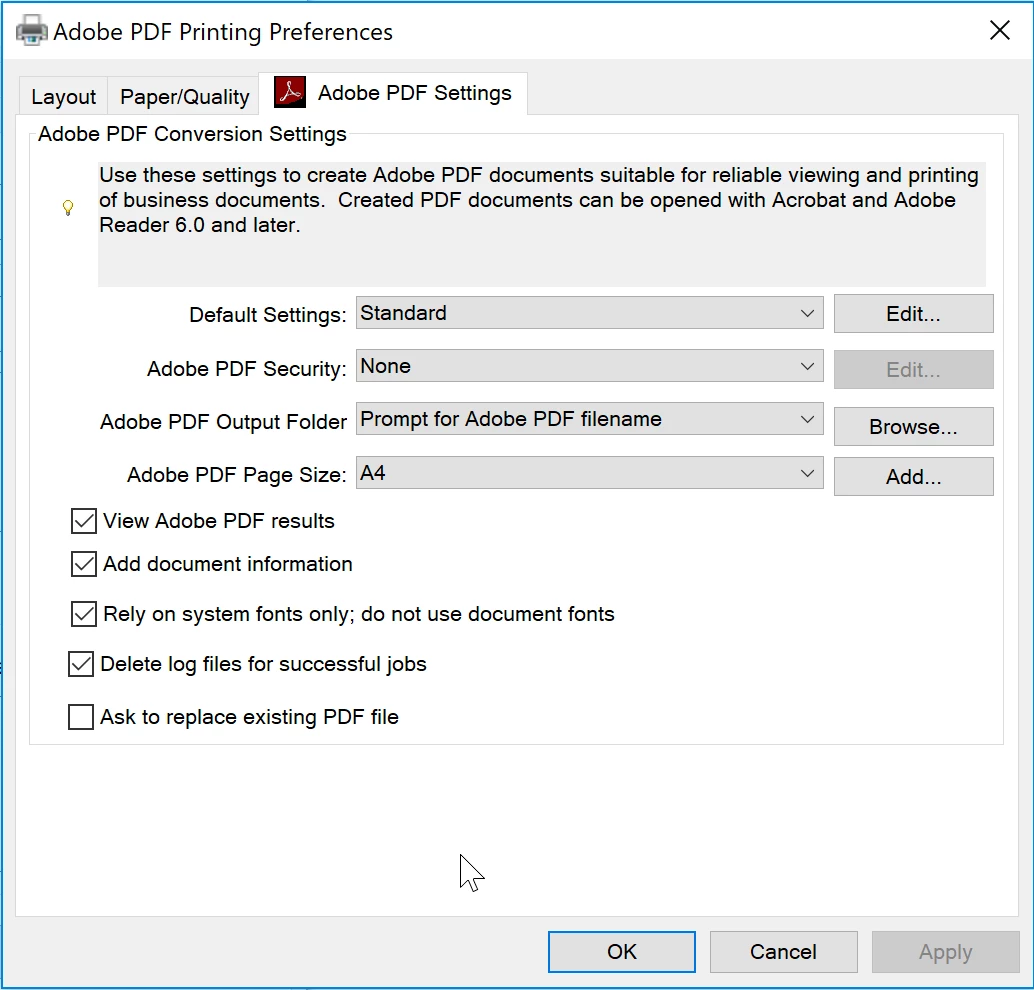The height and width of the screenshot is (990, 1034).
Task: Click the Adobe PDF logo icon on tab
Action: click(289, 92)
